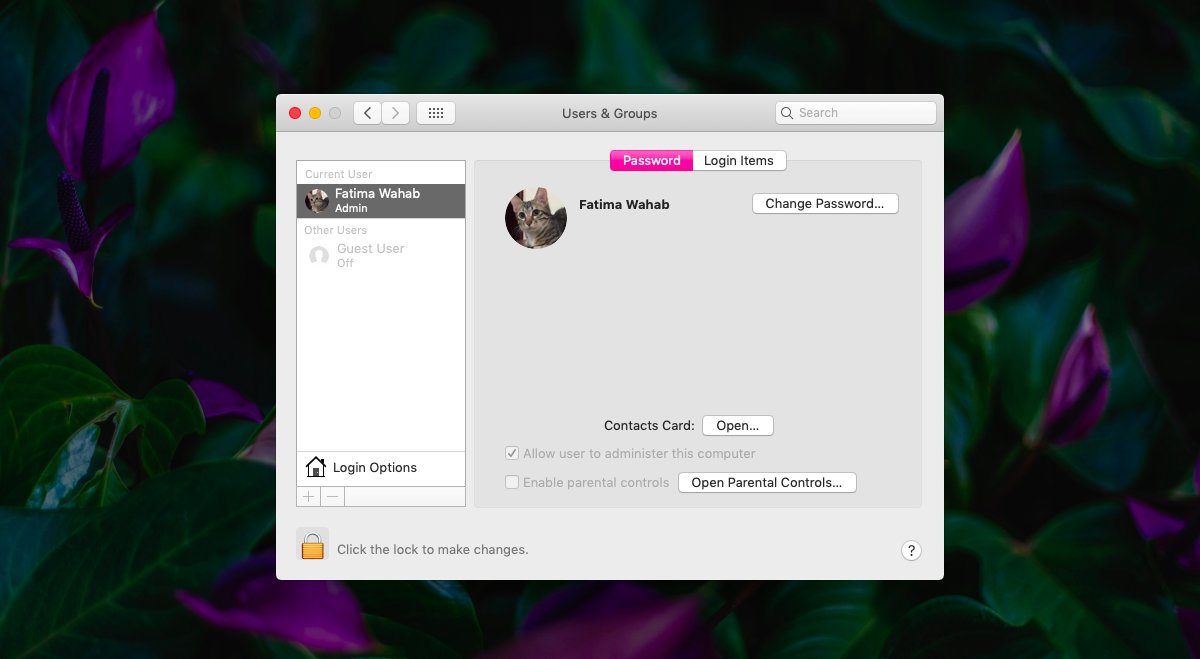The image size is (1200, 659).
Task: Minimize the Users & Groups window
Action: (x=315, y=113)
